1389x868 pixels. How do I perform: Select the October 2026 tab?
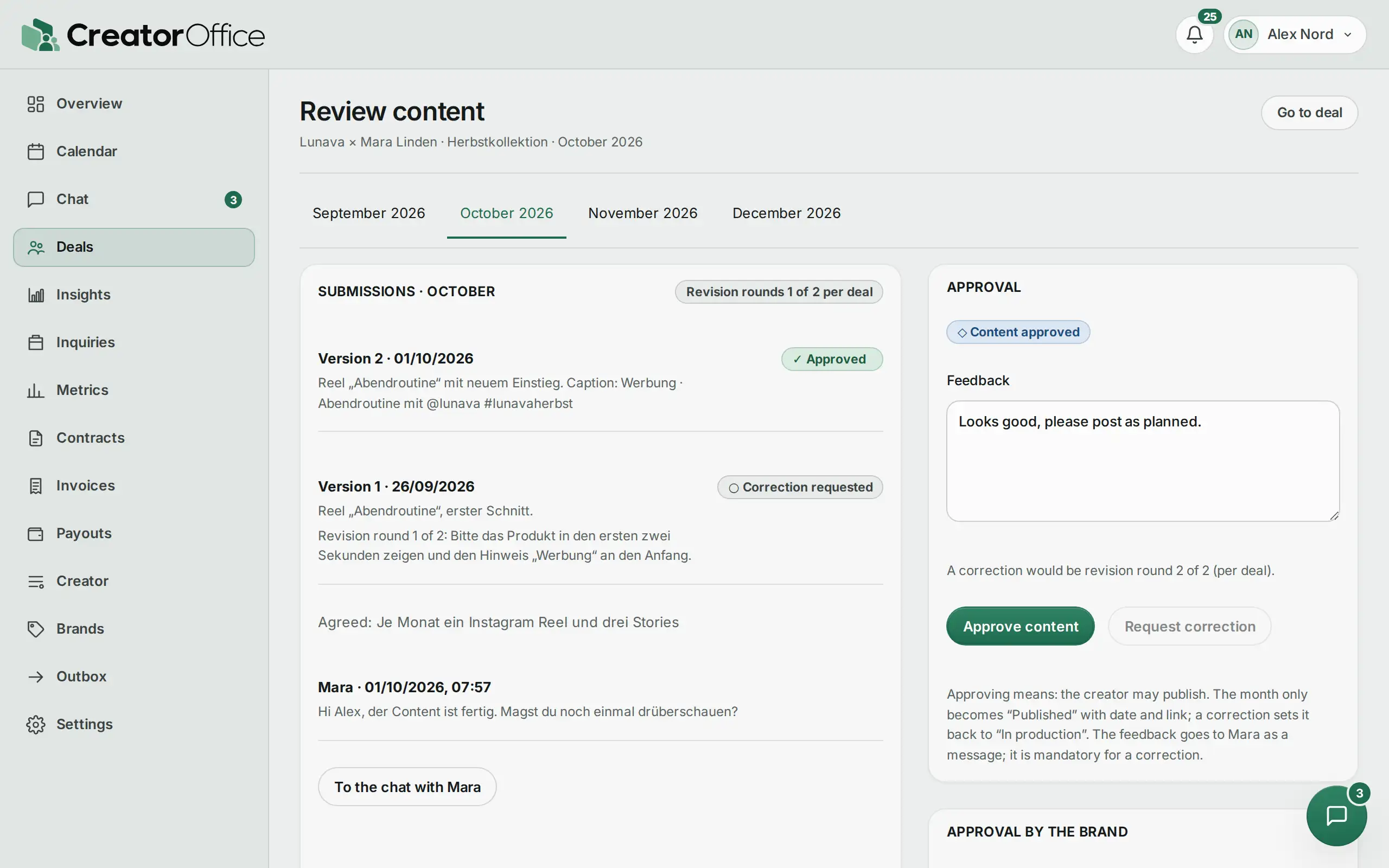point(506,213)
